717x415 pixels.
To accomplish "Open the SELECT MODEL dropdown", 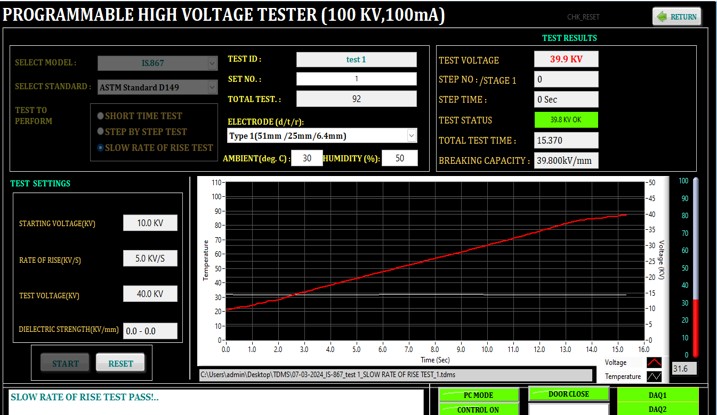I will (x=158, y=64).
